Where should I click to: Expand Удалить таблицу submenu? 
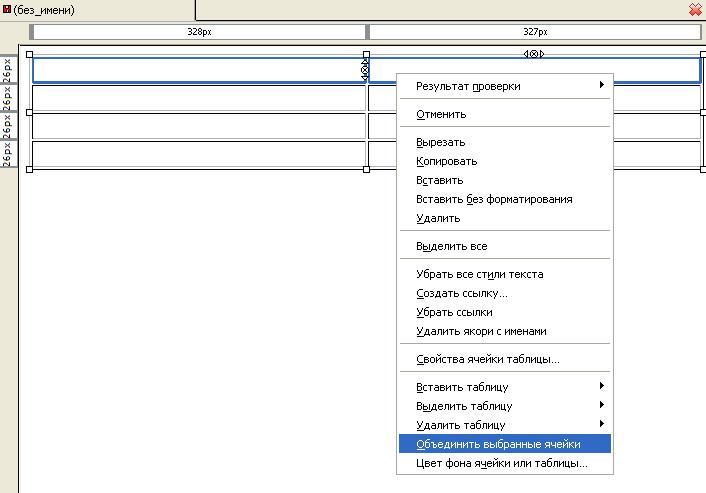point(505,425)
